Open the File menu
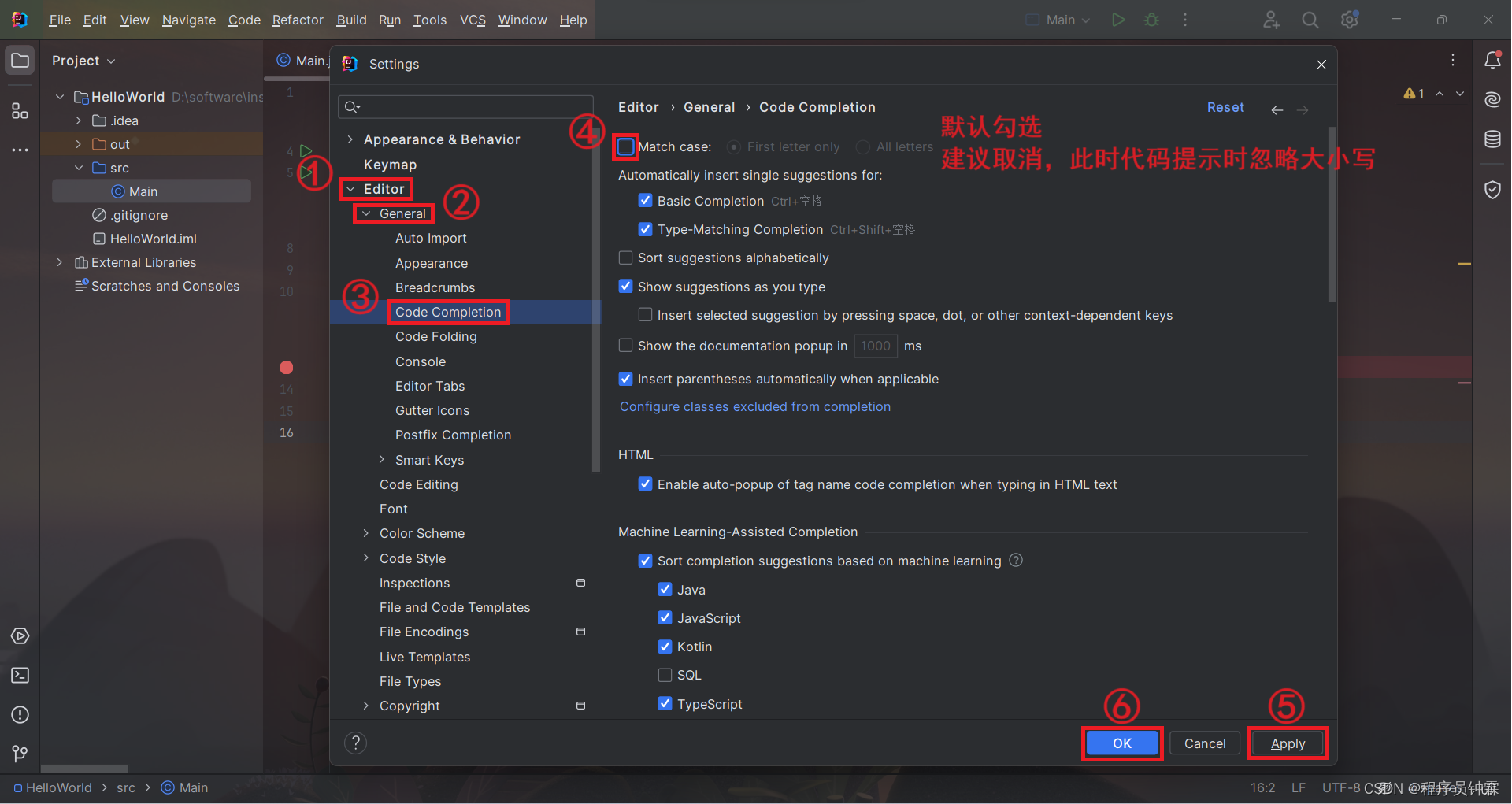Viewport: 1512px width, 804px height. click(x=60, y=20)
